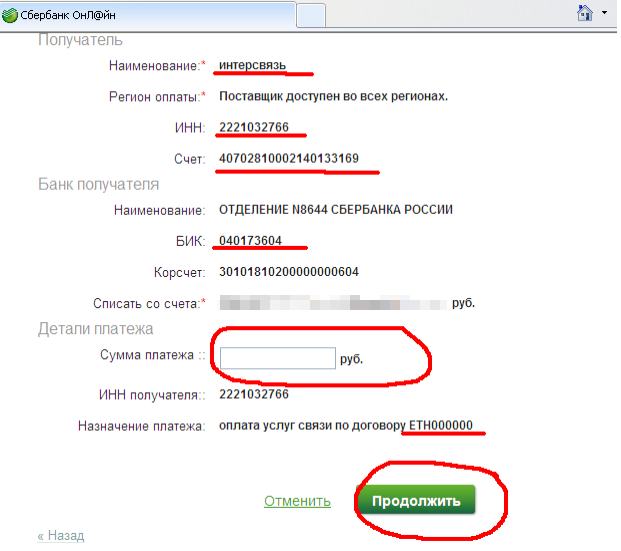Click text Поставщик доступен во всех регионах
Screen dimensions: 621x551
pyautogui.click(x=333, y=96)
